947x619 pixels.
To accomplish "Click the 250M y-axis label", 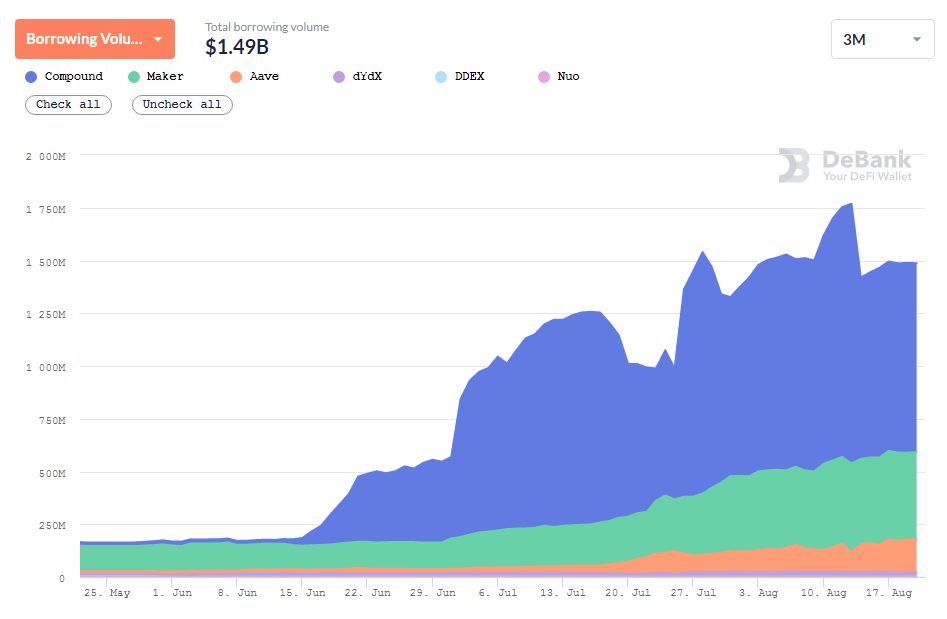I will 53,525.
